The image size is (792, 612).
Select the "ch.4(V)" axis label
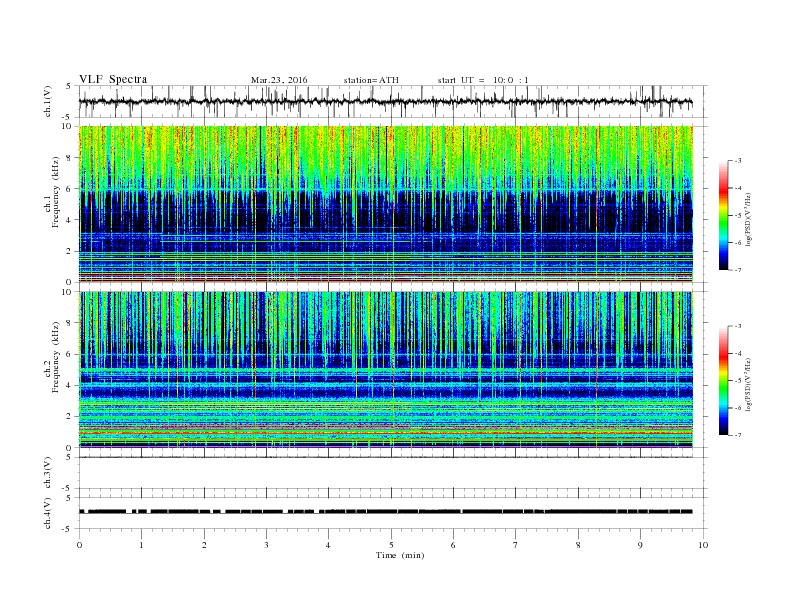point(48,513)
